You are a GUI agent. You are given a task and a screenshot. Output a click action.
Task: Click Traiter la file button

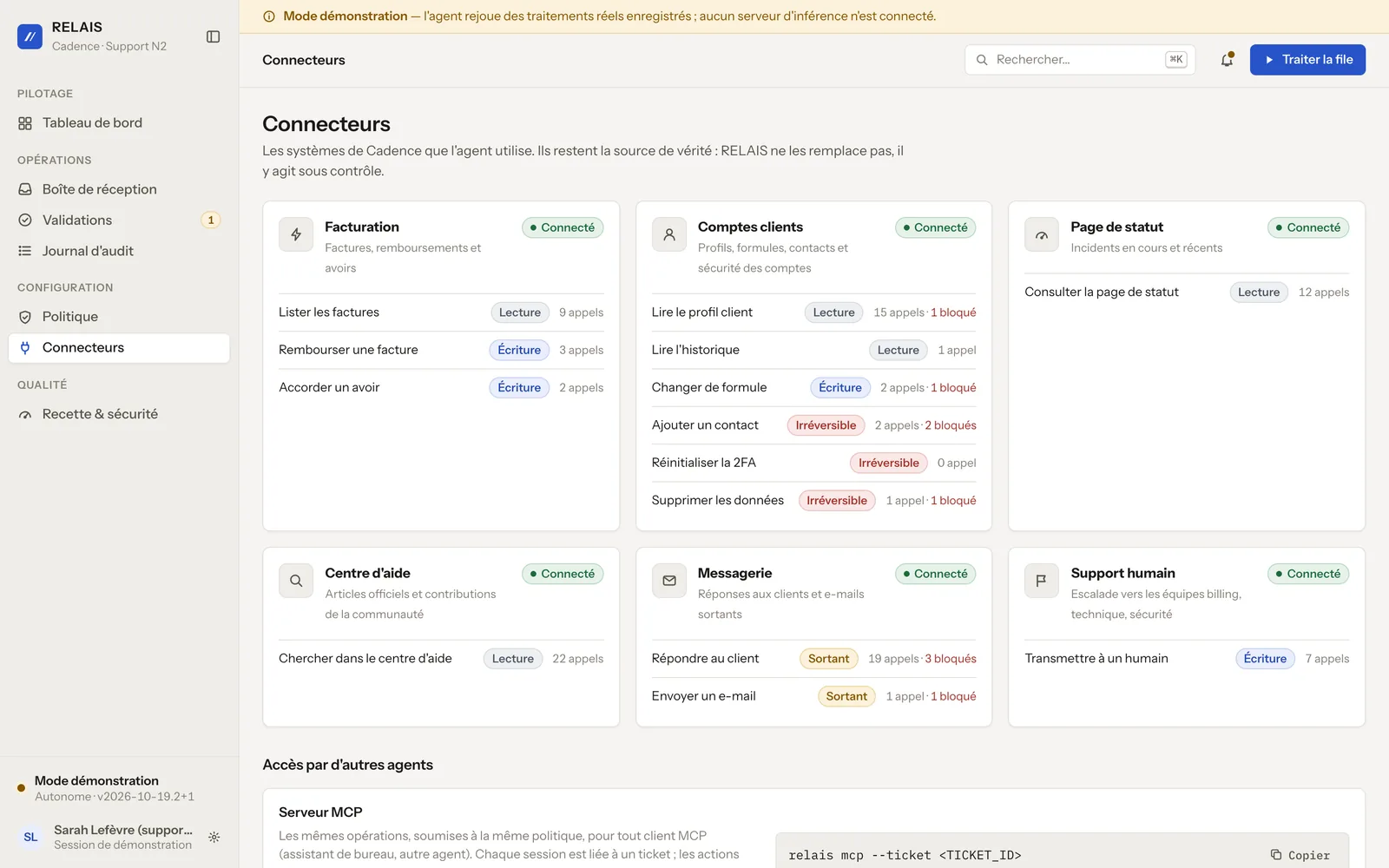(1307, 60)
